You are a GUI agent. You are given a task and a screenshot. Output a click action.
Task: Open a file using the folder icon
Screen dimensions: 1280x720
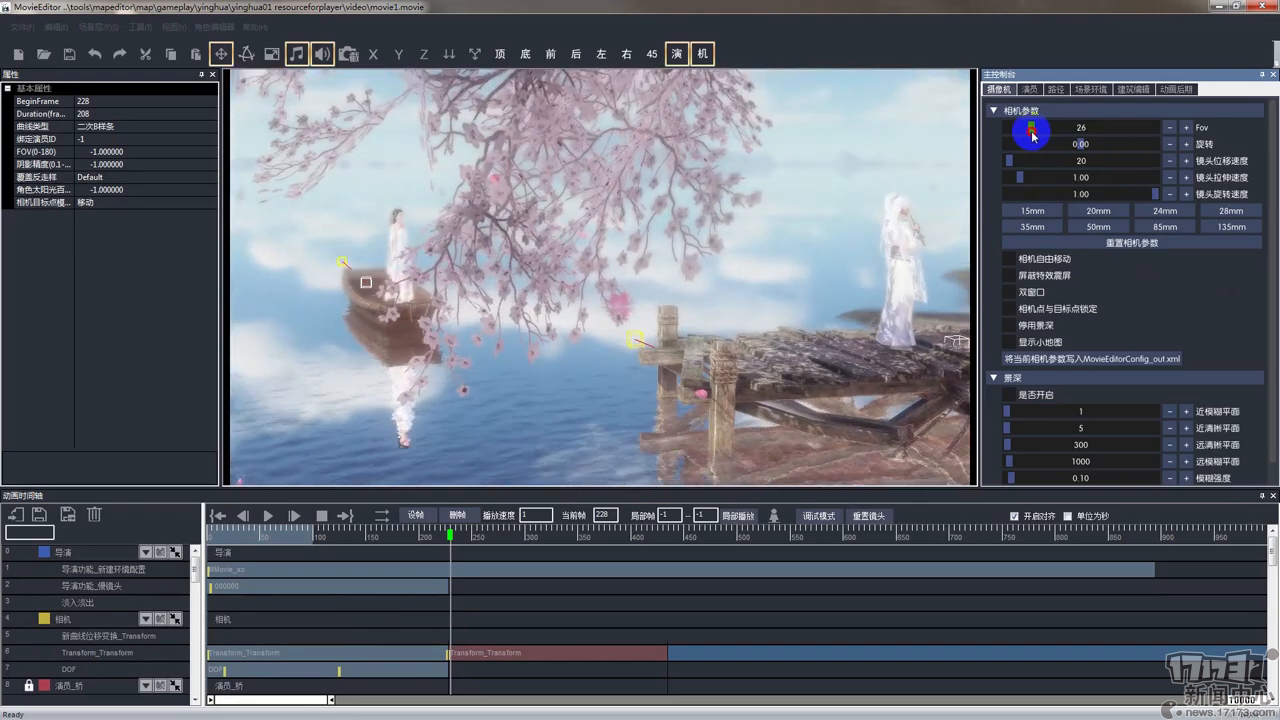tap(44, 54)
